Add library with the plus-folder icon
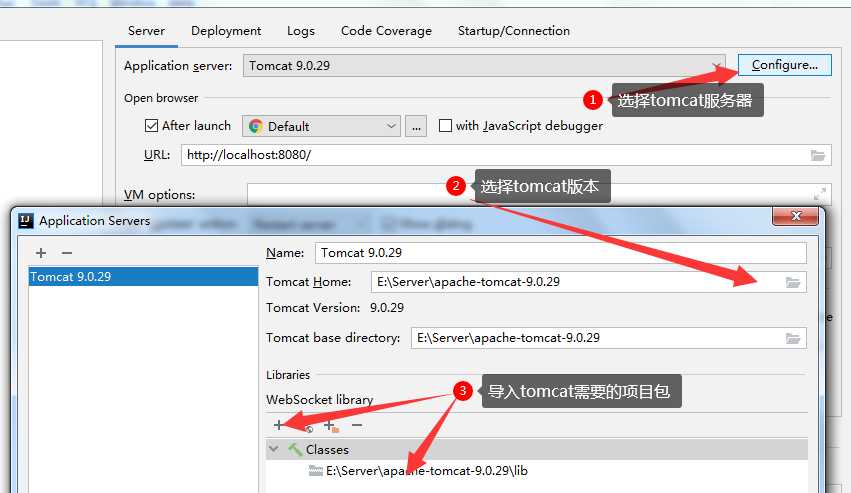 [x=331, y=426]
